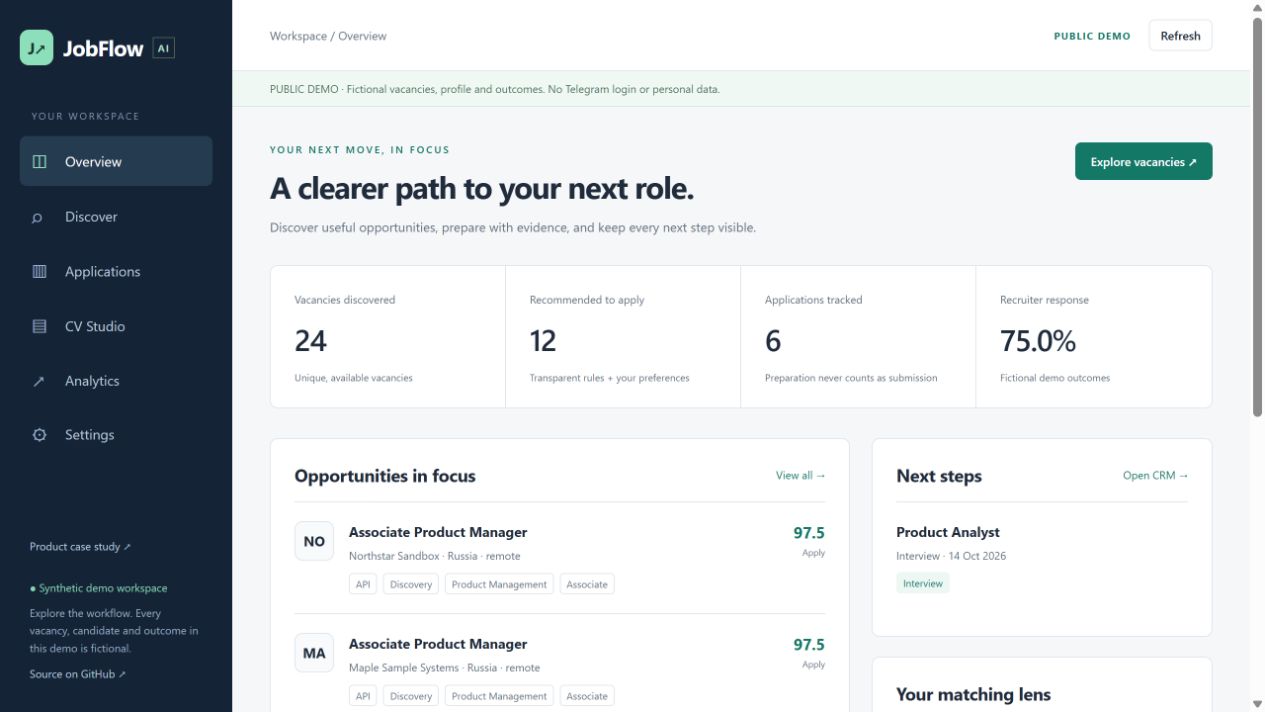Click the Interview · 14 Oct 2026 text
This screenshot has height=712, width=1265.
(x=951, y=556)
